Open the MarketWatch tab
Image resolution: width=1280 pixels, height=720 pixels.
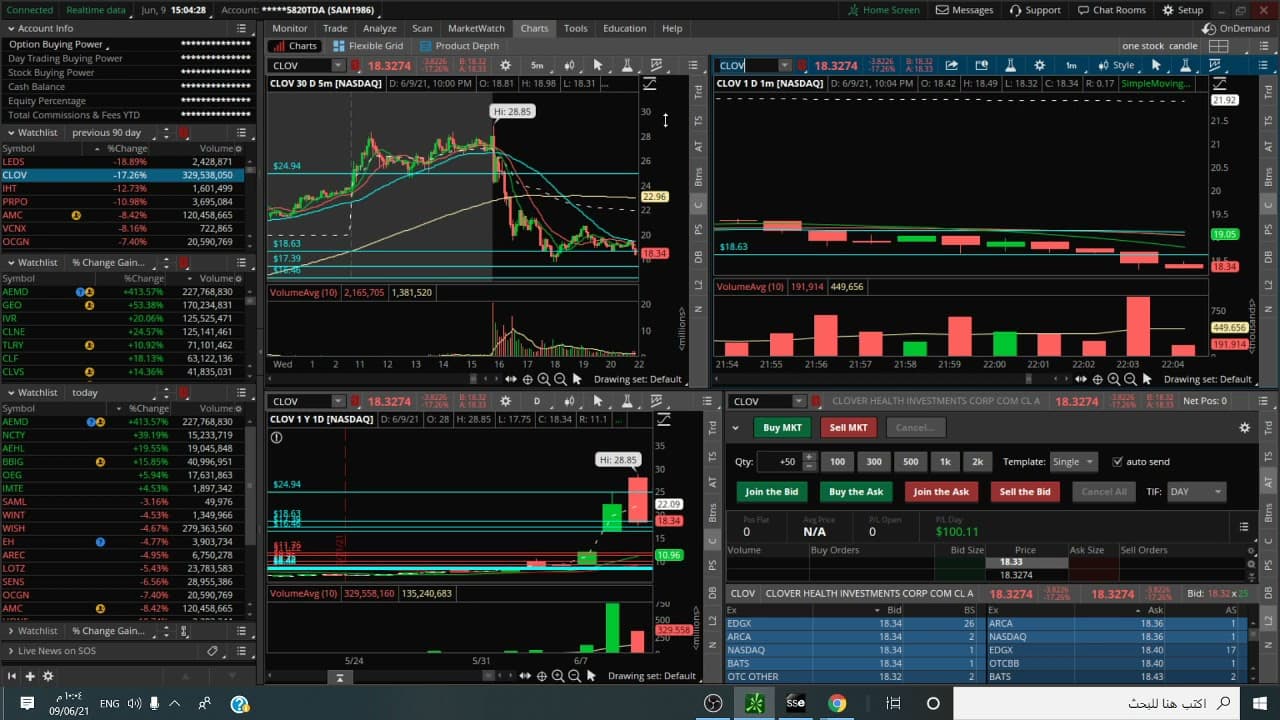coord(476,28)
